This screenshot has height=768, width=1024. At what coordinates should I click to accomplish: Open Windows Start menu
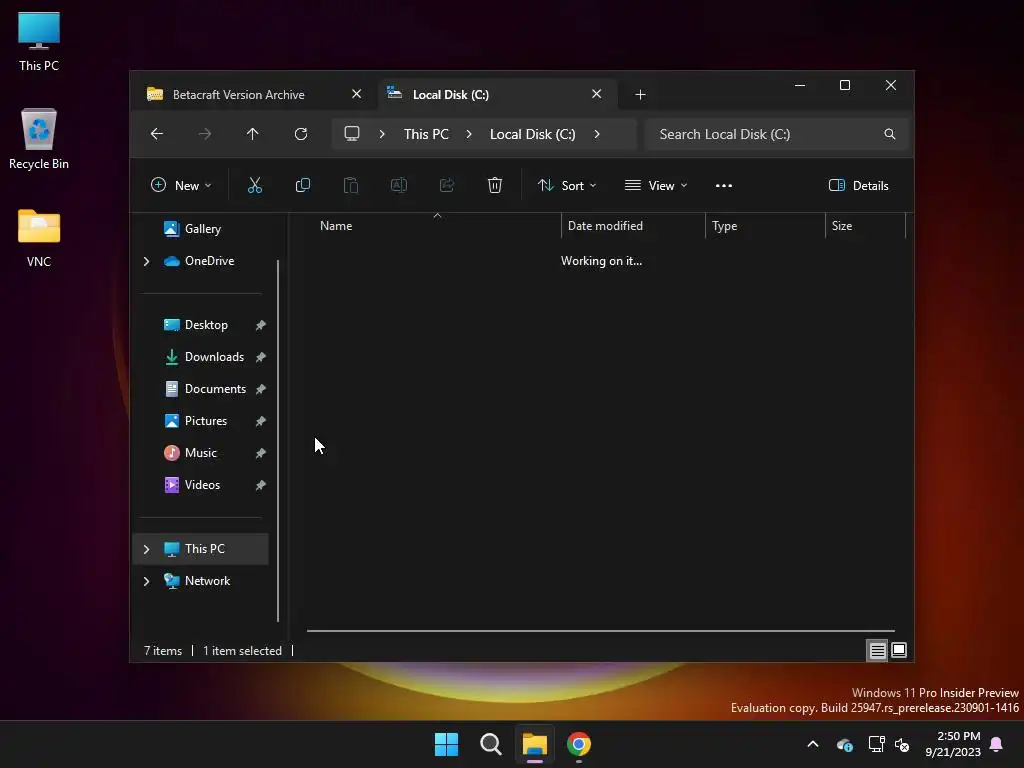(x=447, y=744)
